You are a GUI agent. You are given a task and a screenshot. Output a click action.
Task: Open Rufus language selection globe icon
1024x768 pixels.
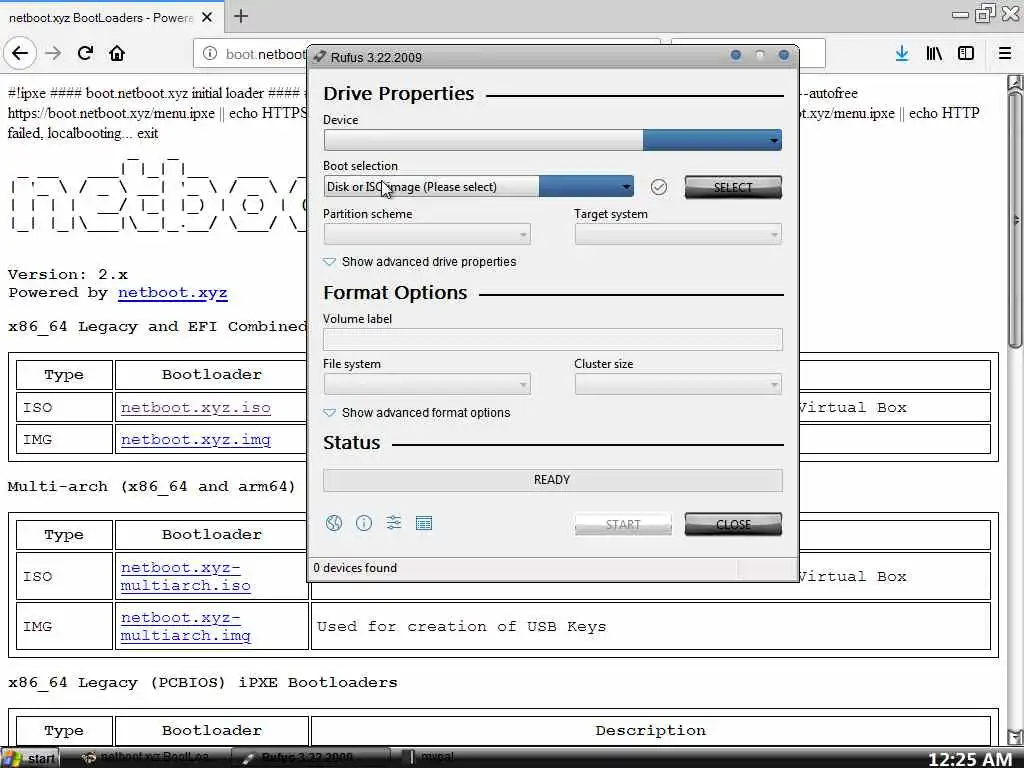click(334, 523)
